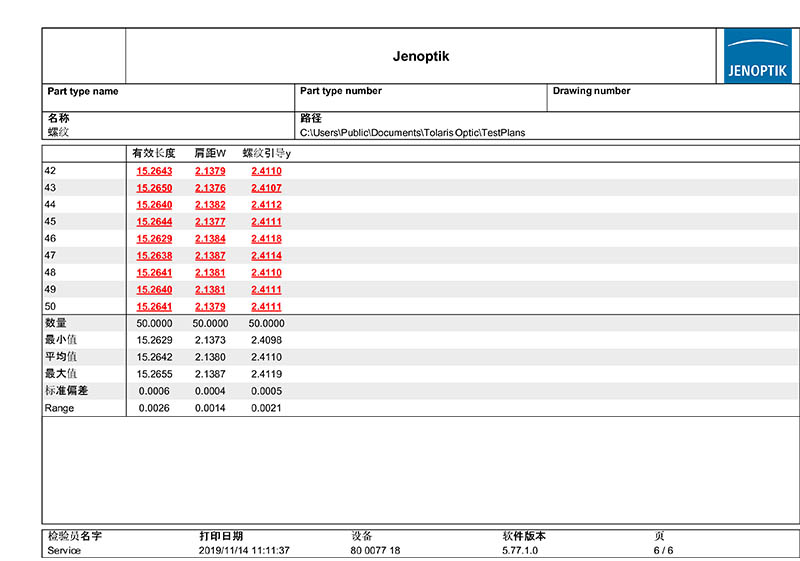Click the Part type number field label
Screen dimensions: 800x561
click(341, 91)
